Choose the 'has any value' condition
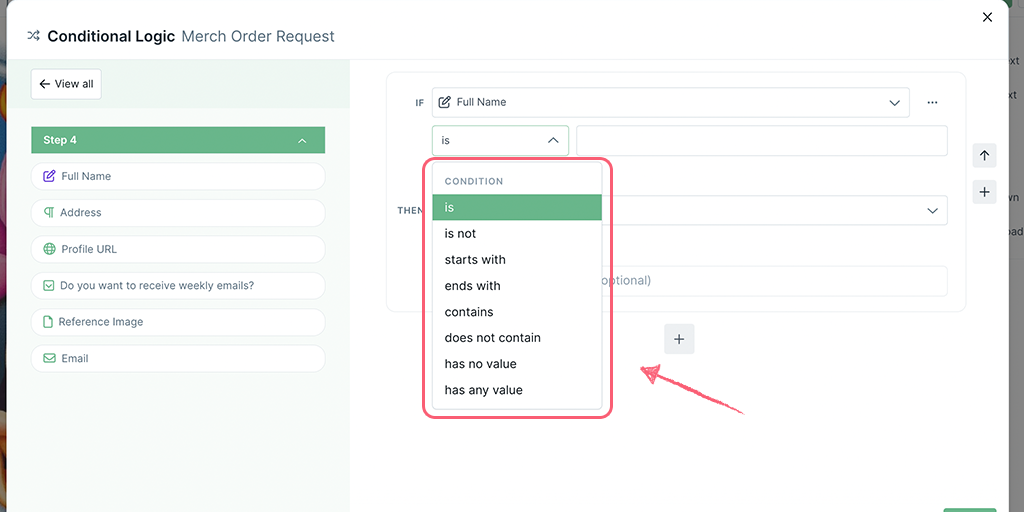The image size is (1024, 512). click(x=517, y=391)
